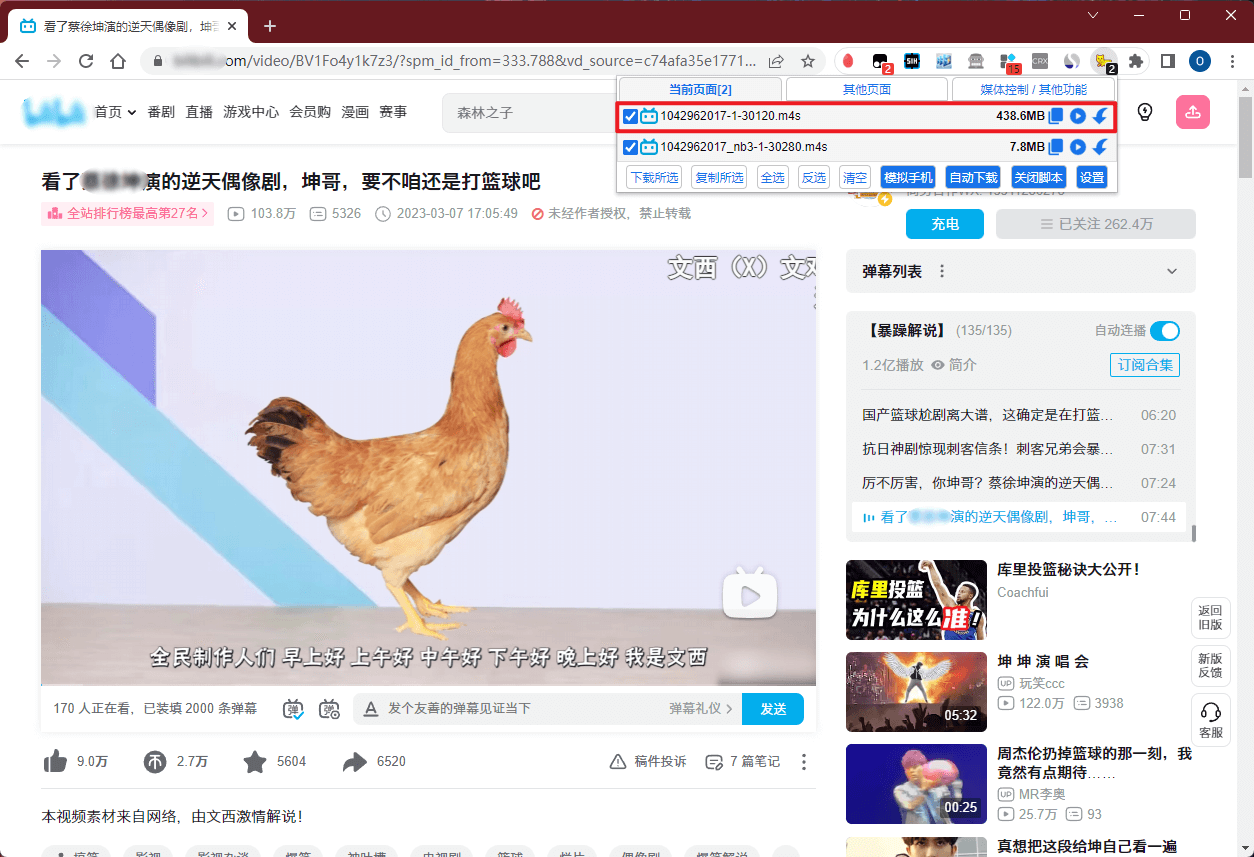Click the share icon showing 6520
This screenshot has height=857, width=1254.
(x=355, y=762)
